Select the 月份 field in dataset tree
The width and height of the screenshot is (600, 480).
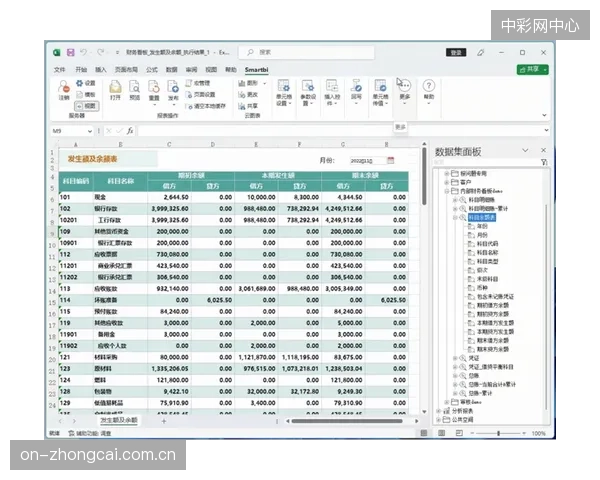tap(482, 235)
